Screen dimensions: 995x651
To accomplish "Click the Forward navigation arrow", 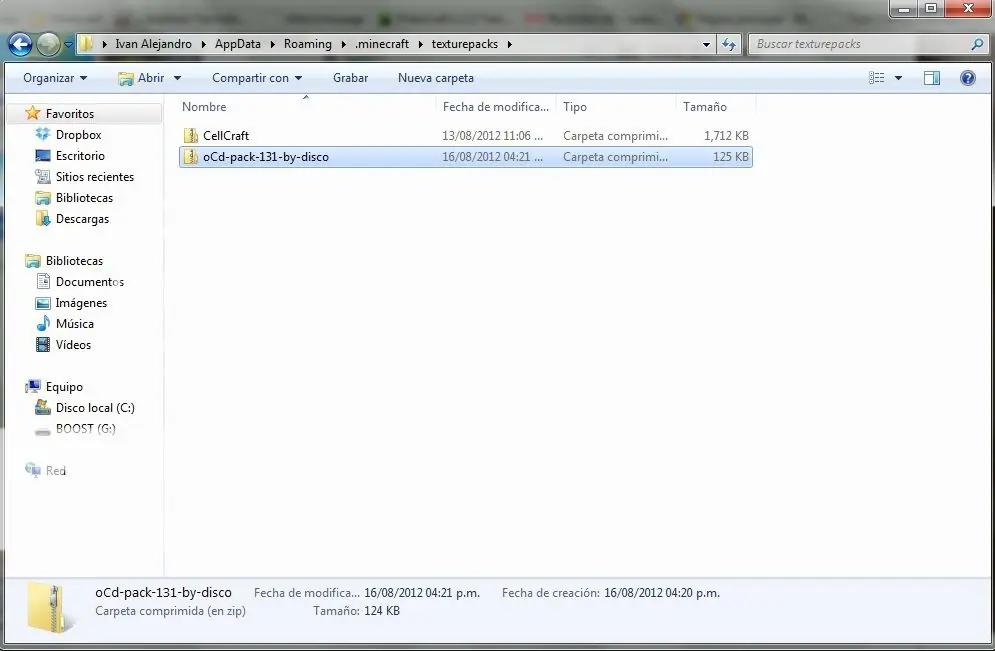I will (48, 44).
